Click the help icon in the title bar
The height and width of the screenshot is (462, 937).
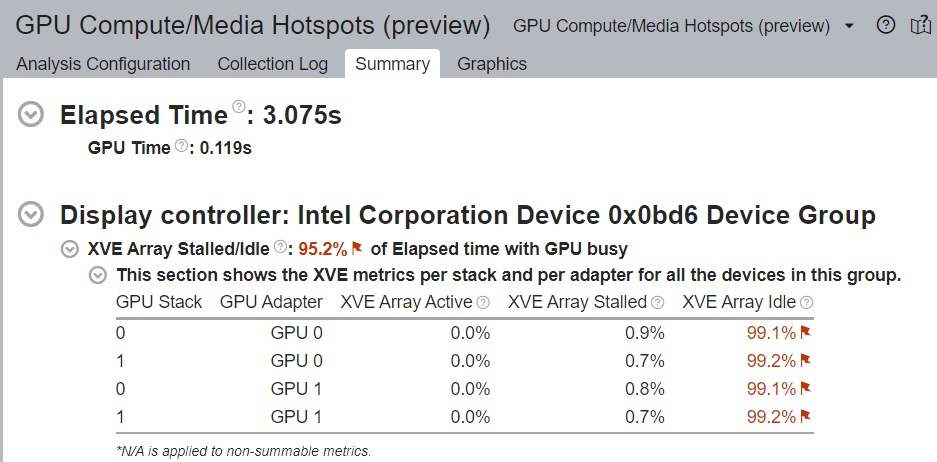coord(885,25)
